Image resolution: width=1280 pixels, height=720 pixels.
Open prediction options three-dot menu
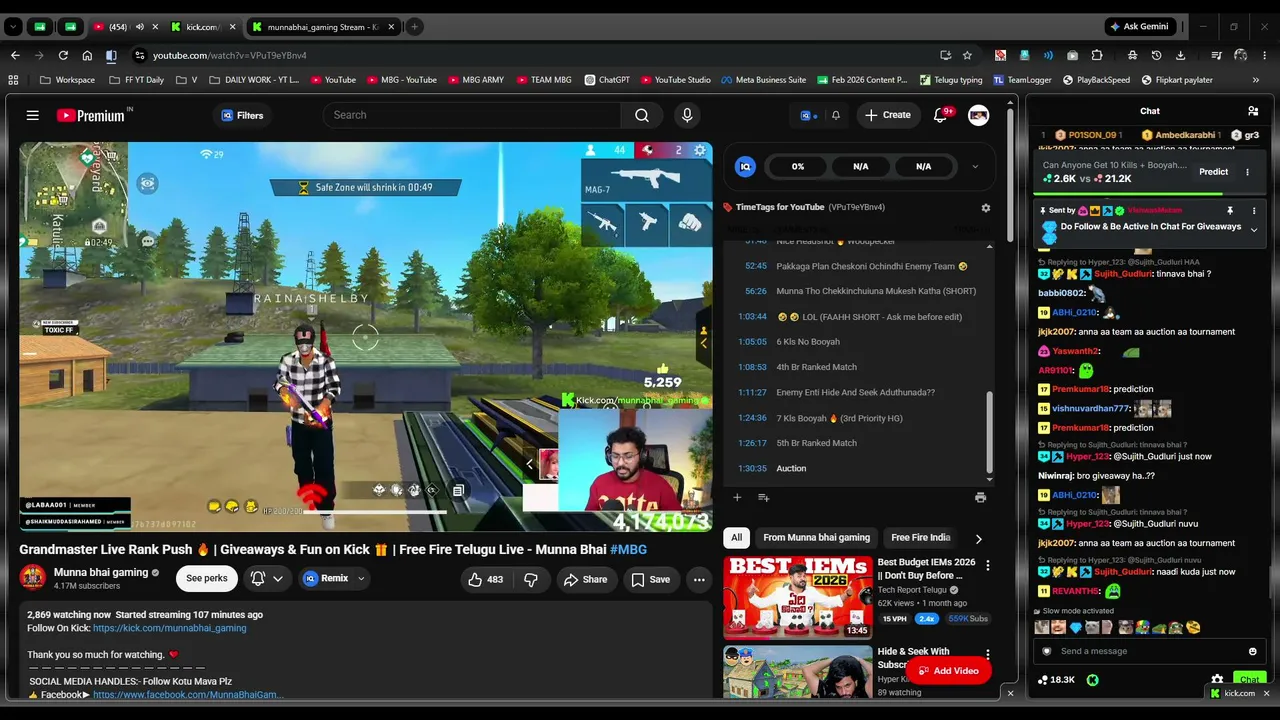click(x=1247, y=172)
